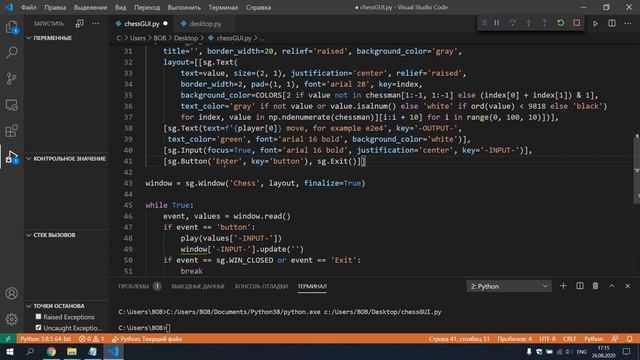640x360 pixels.
Task: Open the Терминал menu
Action: pyautogui.click(x=223, y=7)
